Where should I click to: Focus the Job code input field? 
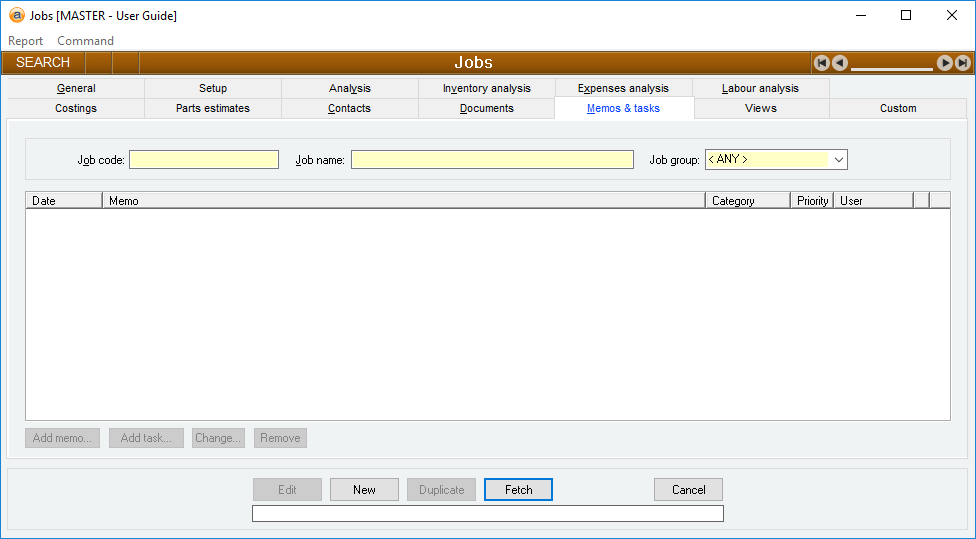[204, 160]
